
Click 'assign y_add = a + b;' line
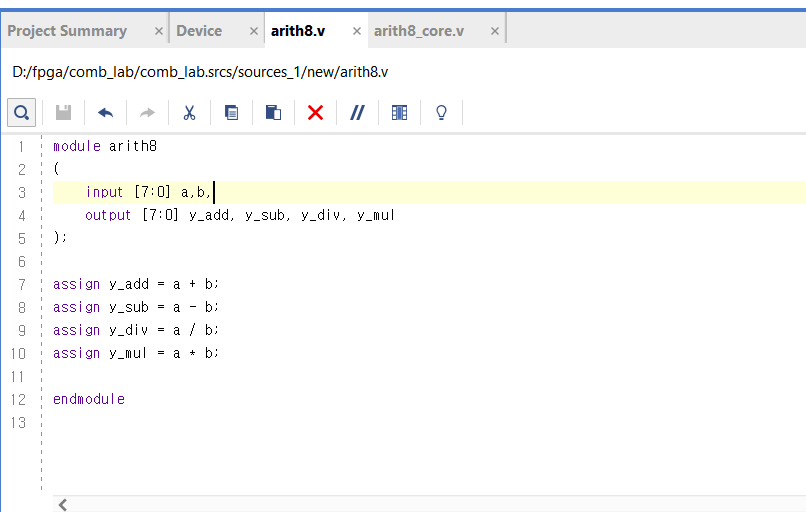pos(136,284)
